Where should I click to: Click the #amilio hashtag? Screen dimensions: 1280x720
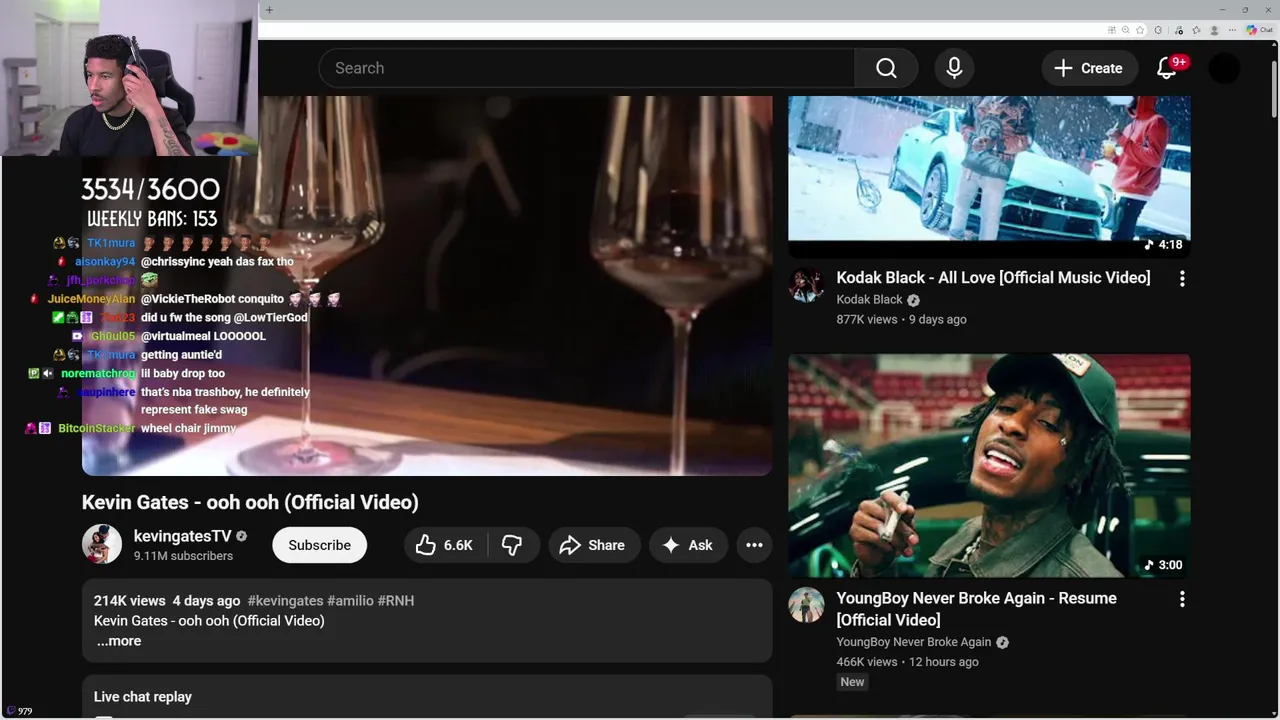(350, 601)
